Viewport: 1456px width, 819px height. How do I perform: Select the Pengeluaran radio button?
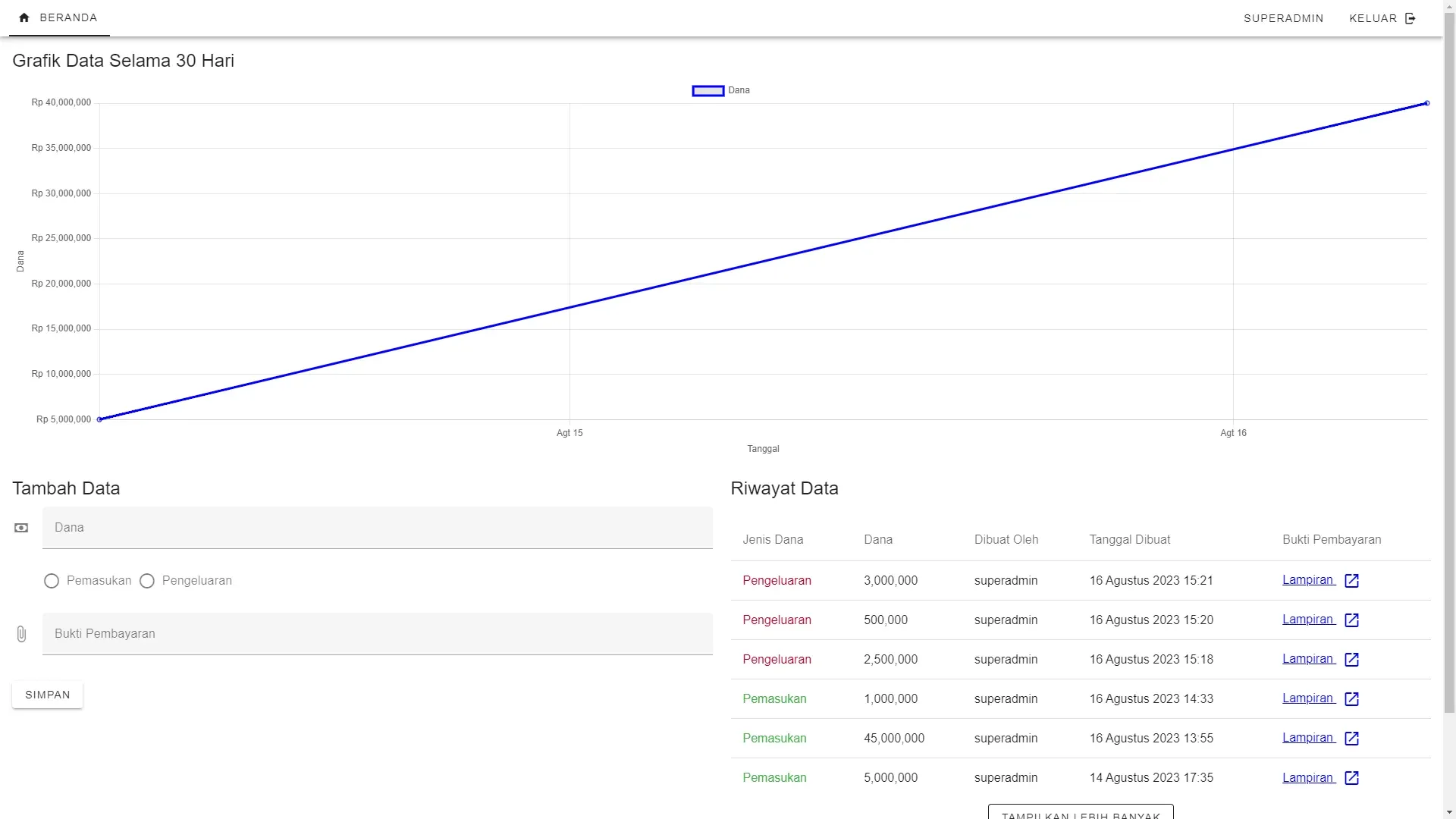[147, 581]
